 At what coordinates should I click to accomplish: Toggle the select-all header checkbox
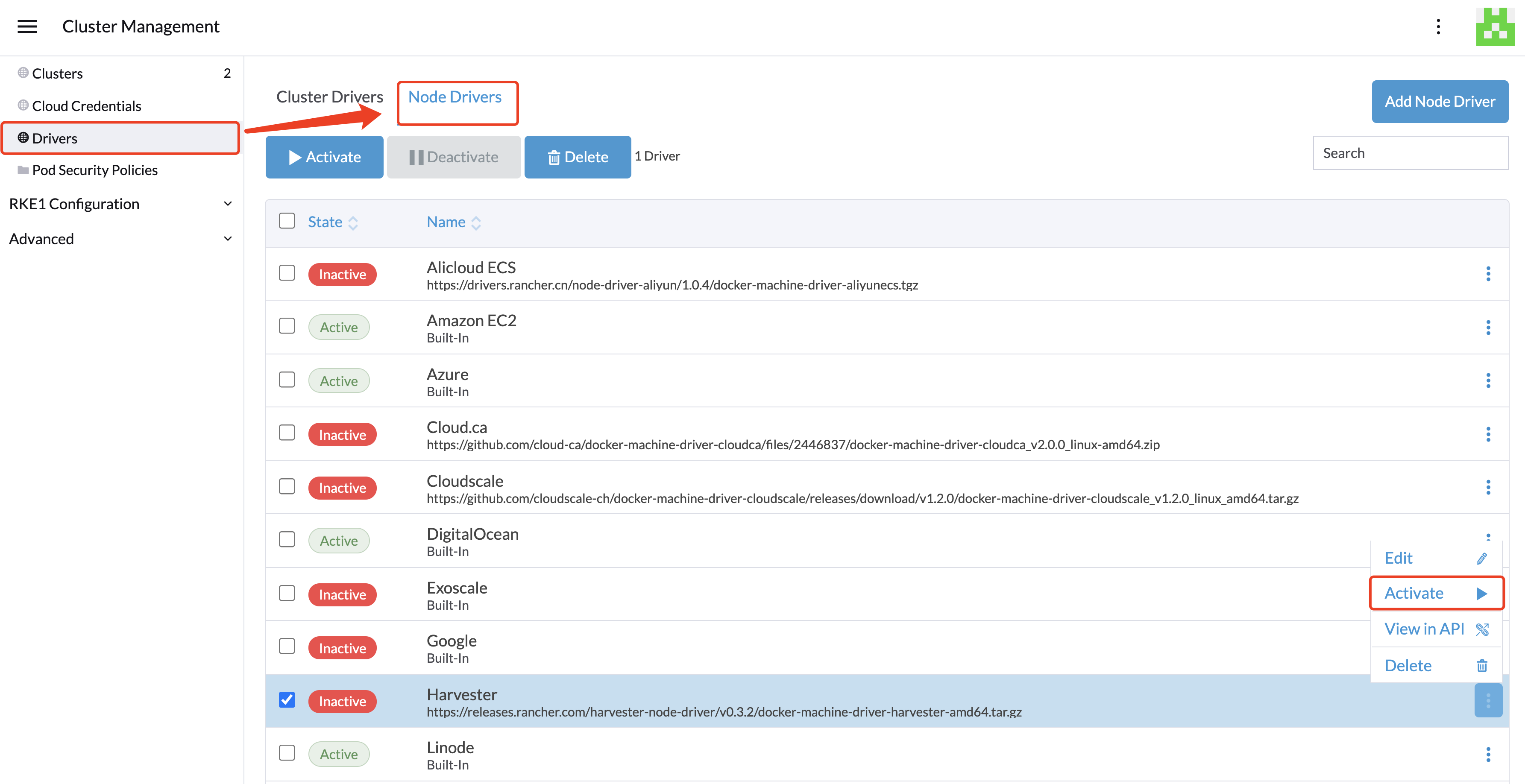point(287,221)
